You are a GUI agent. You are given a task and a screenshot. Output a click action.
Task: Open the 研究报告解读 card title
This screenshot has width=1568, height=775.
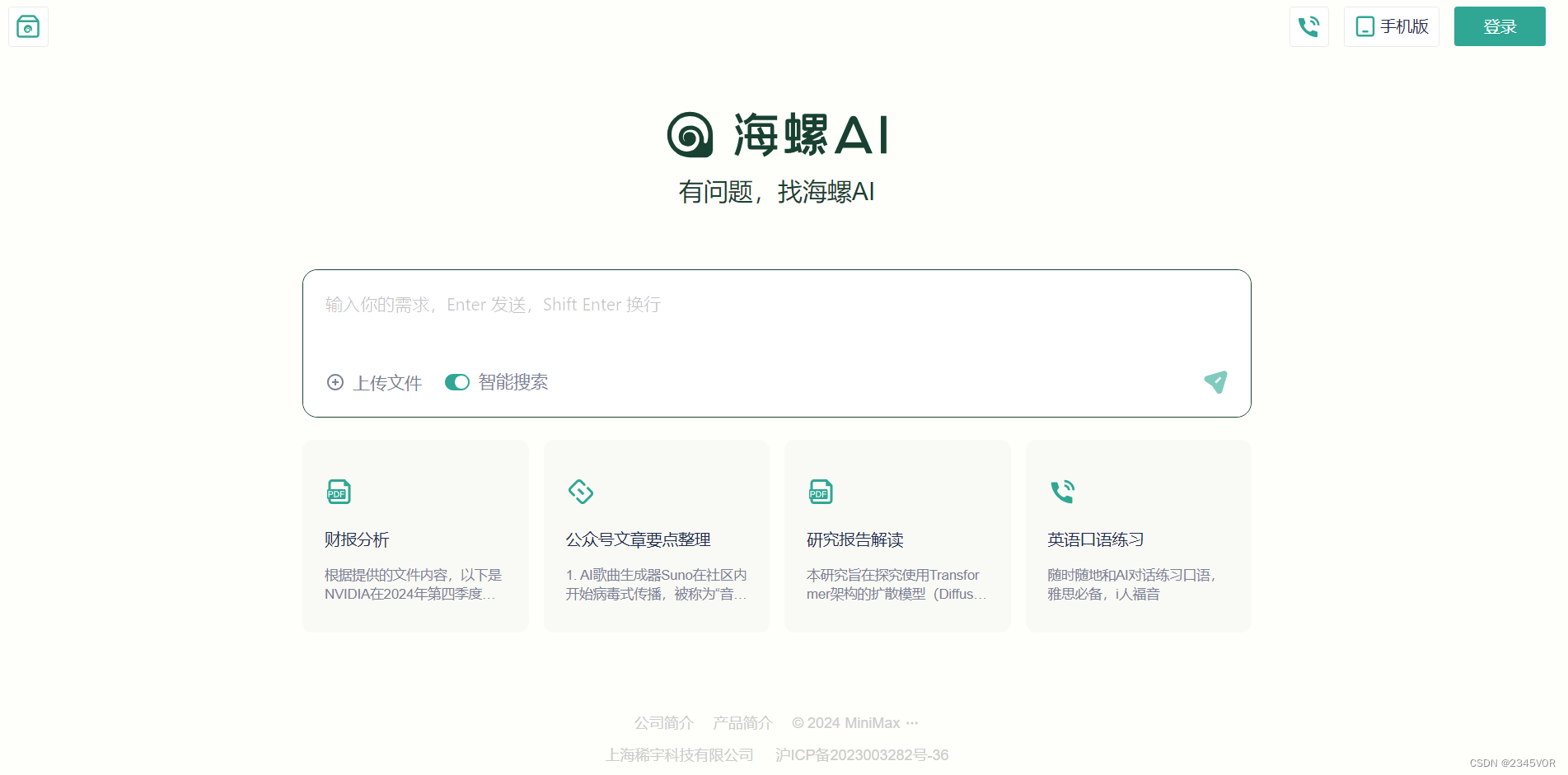[855, 539]
